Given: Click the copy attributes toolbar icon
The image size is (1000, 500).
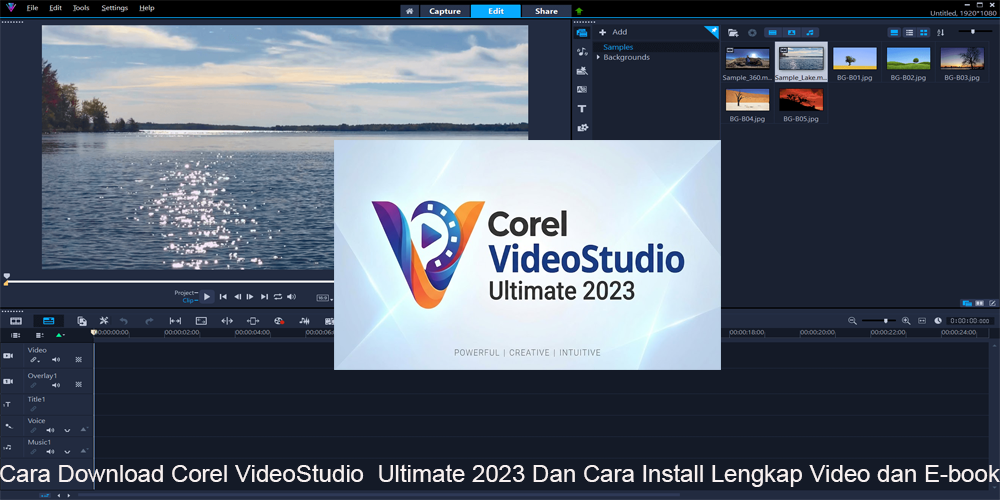Looking at the screenshot, I should point(82,321).
